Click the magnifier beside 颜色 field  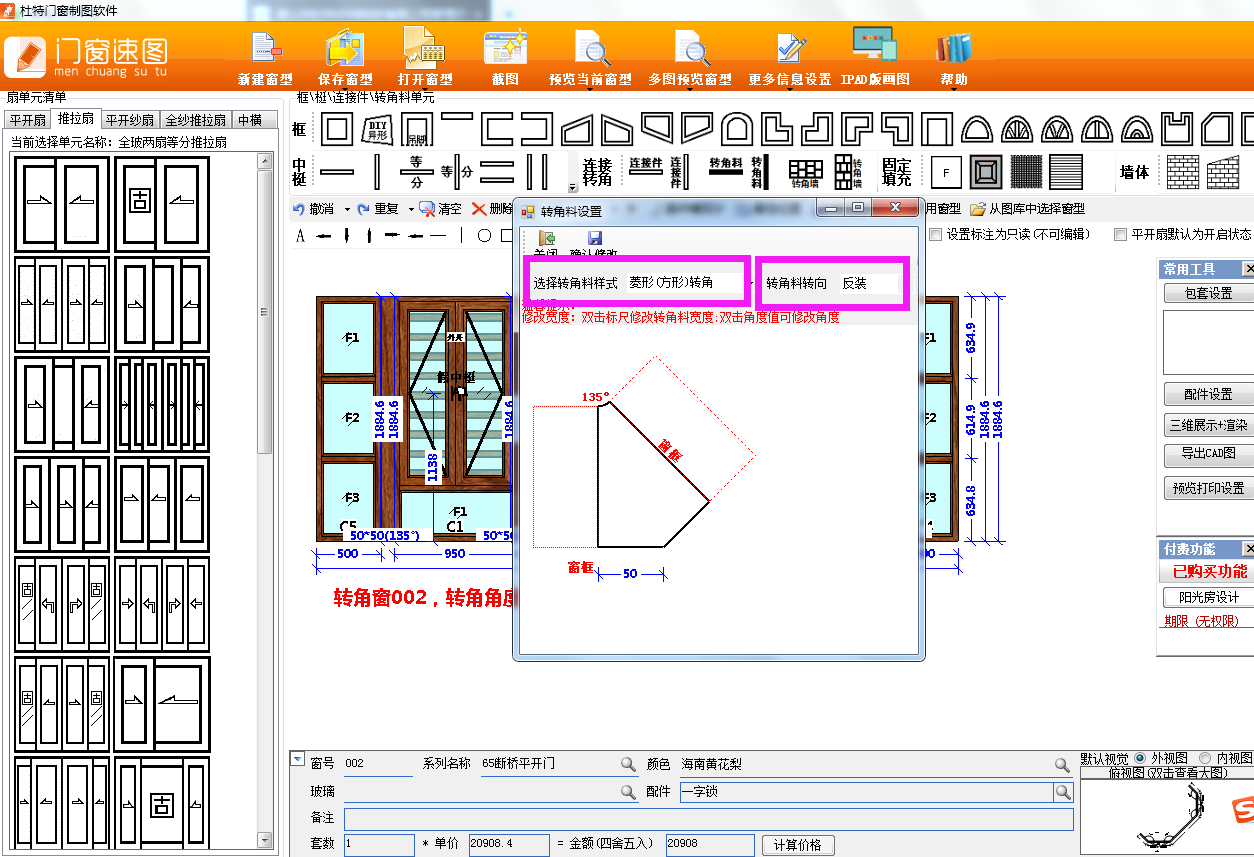(x=1062, y=764)
